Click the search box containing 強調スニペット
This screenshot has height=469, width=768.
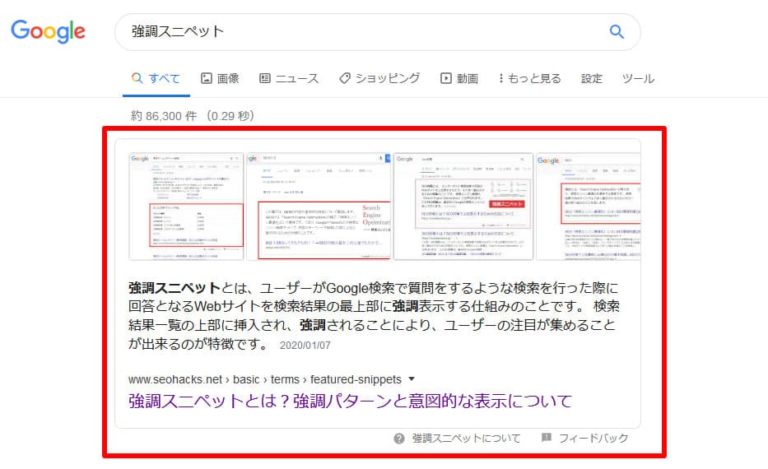(360, 31)
